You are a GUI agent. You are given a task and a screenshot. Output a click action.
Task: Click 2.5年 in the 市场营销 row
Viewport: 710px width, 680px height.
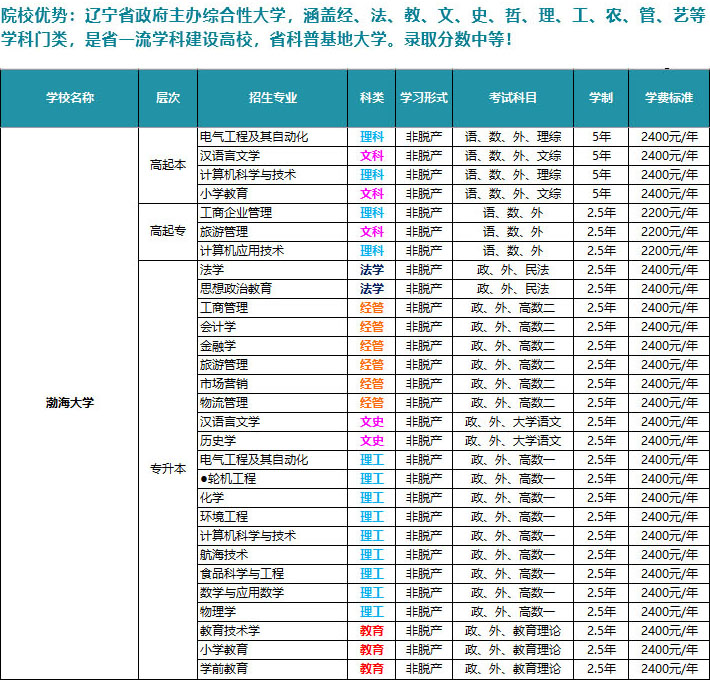(x=601, y=384)
